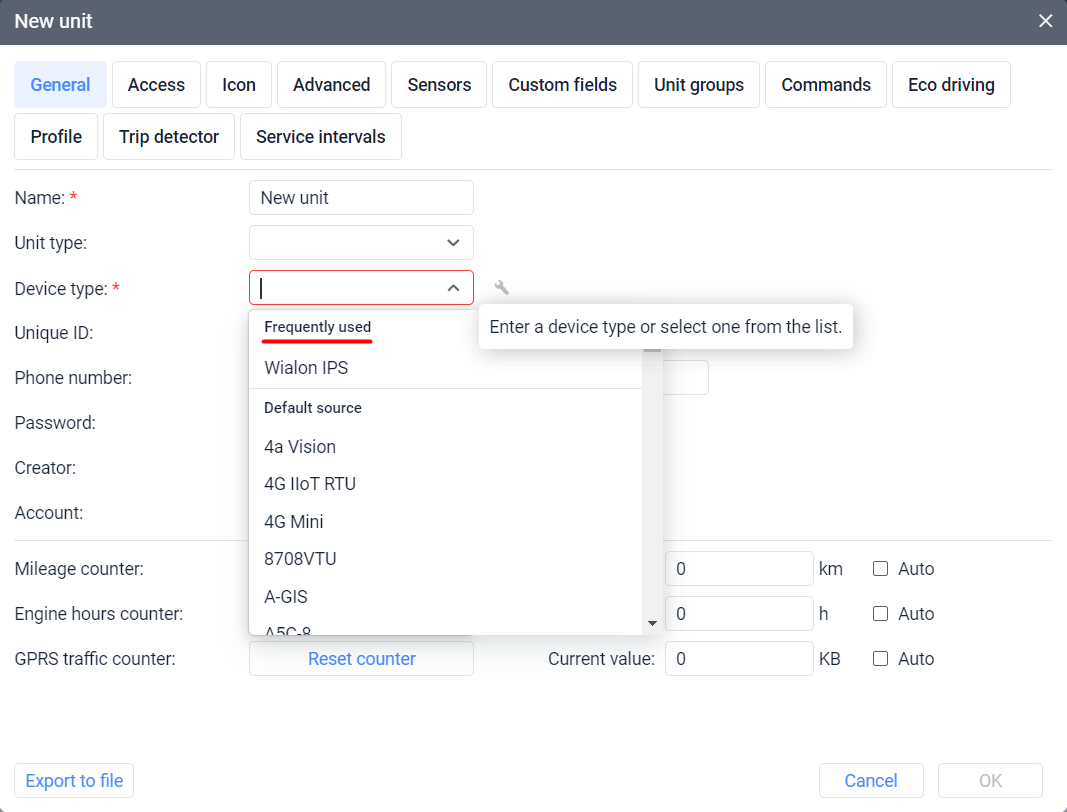Enable Auto for the GPRS traffic counter
The height and width of the screenshot is (812, 1067).
(x=880, y=658)
